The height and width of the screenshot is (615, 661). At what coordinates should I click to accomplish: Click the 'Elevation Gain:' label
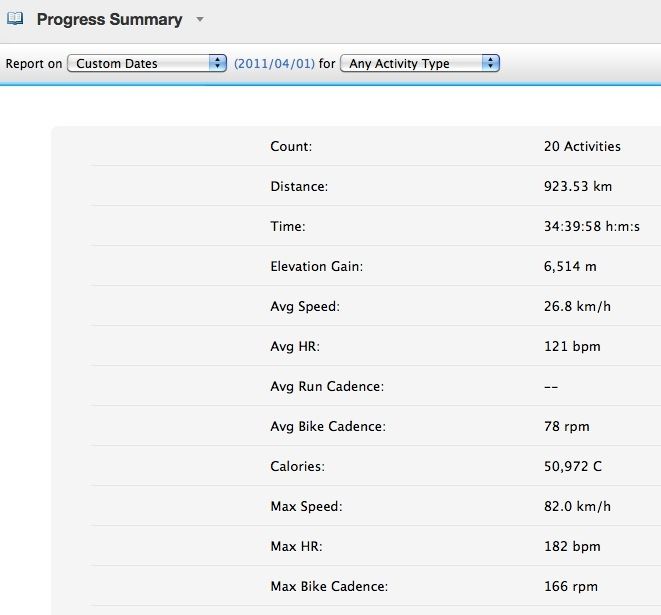coord(316,266)
